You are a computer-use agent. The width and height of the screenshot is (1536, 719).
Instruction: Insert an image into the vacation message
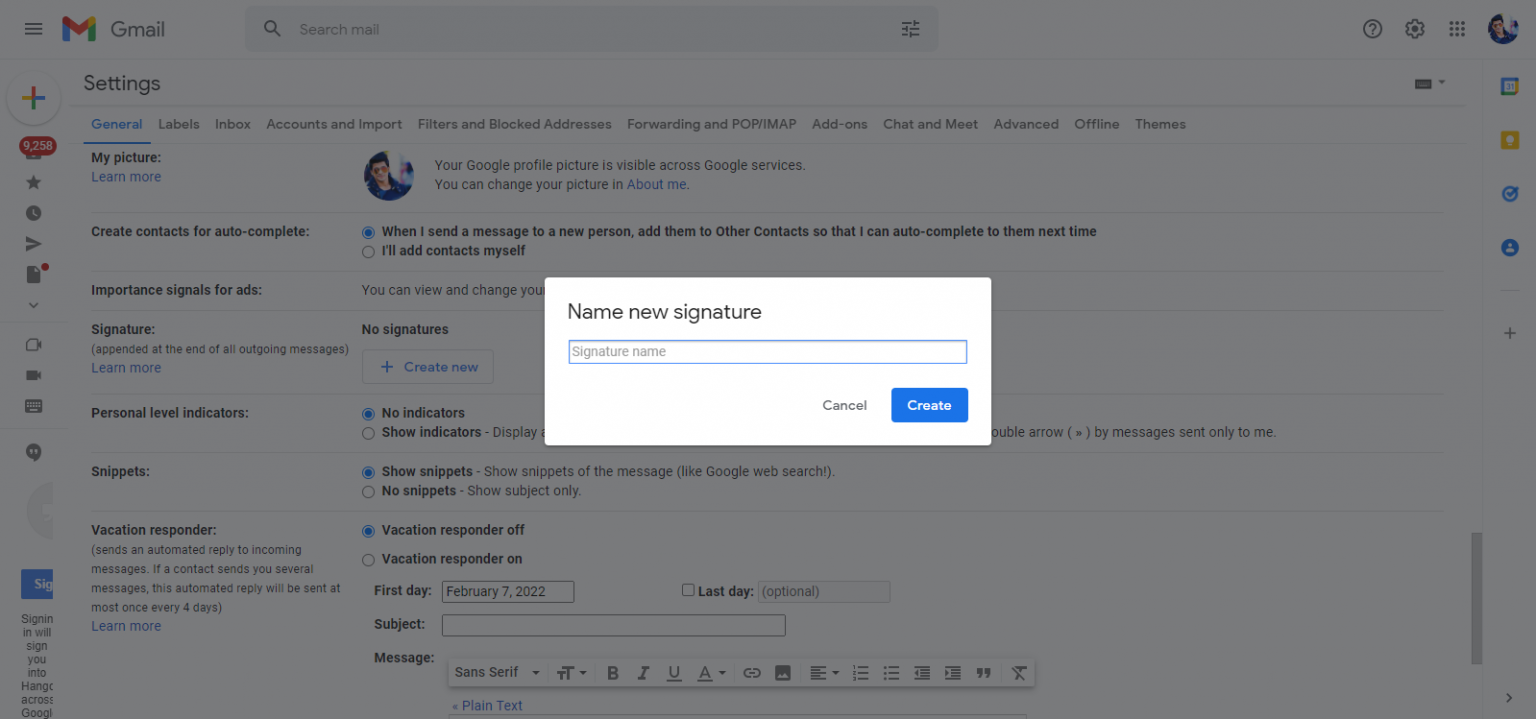783,672
